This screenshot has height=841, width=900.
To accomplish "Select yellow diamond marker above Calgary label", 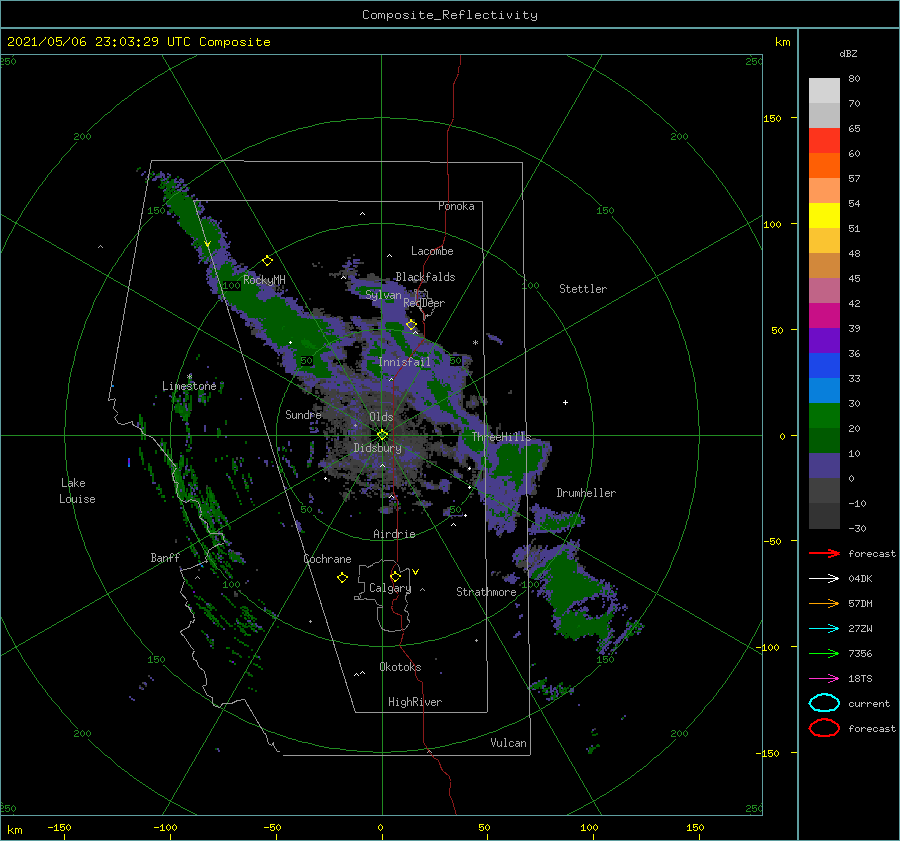I will (395, 576).
